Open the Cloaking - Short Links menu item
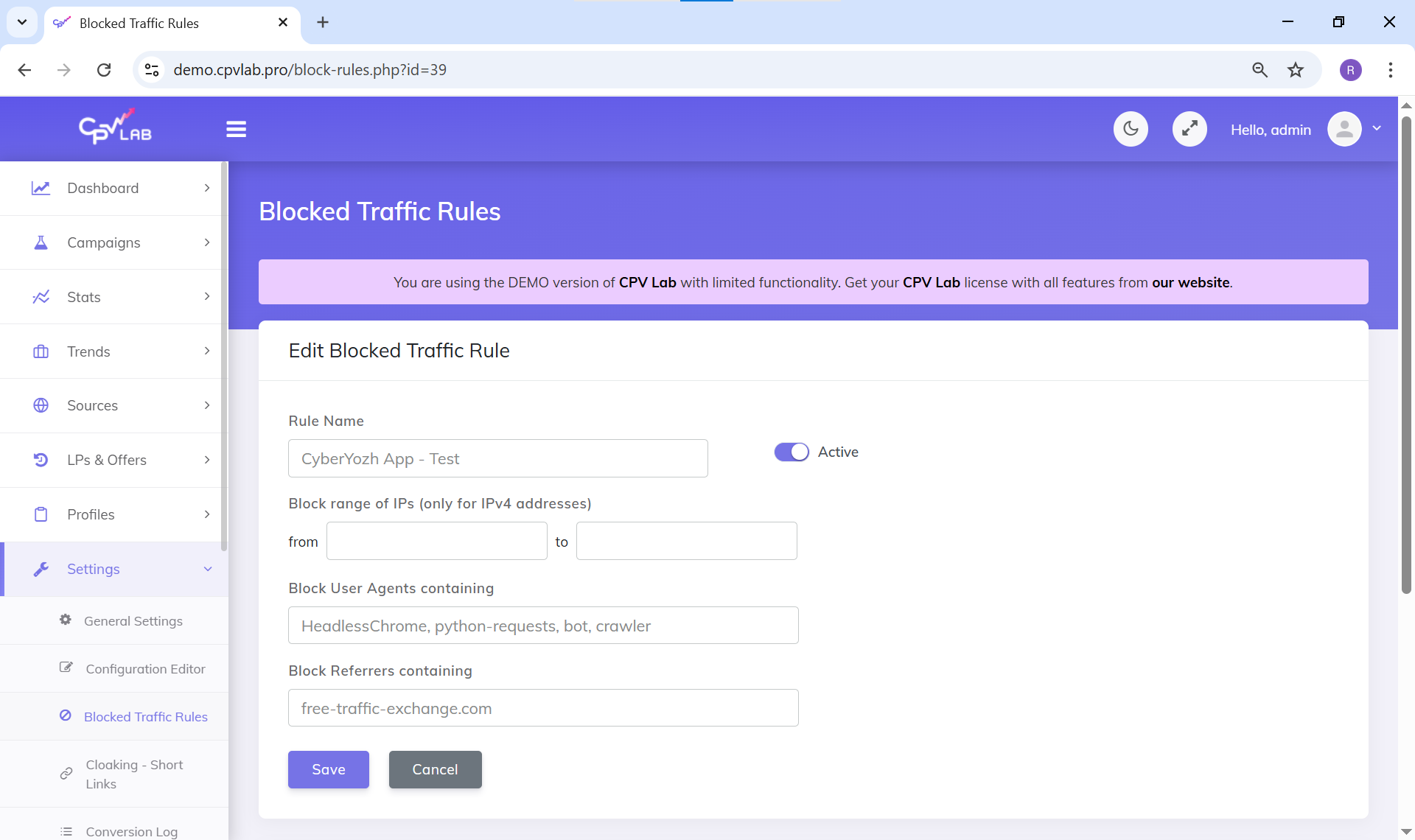 coord(134,774)
